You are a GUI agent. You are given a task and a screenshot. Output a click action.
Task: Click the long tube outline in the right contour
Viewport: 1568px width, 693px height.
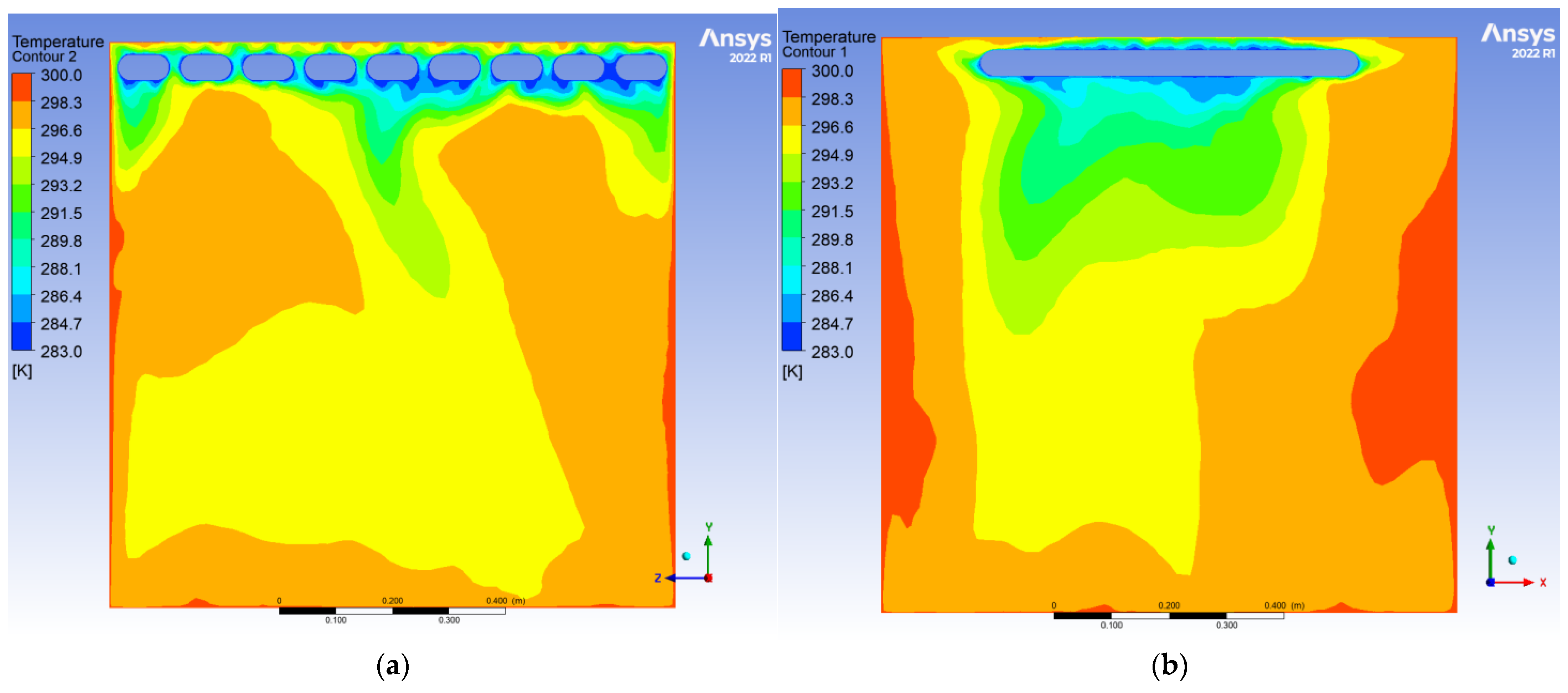pyautogui.click(x=1169, y=63)
